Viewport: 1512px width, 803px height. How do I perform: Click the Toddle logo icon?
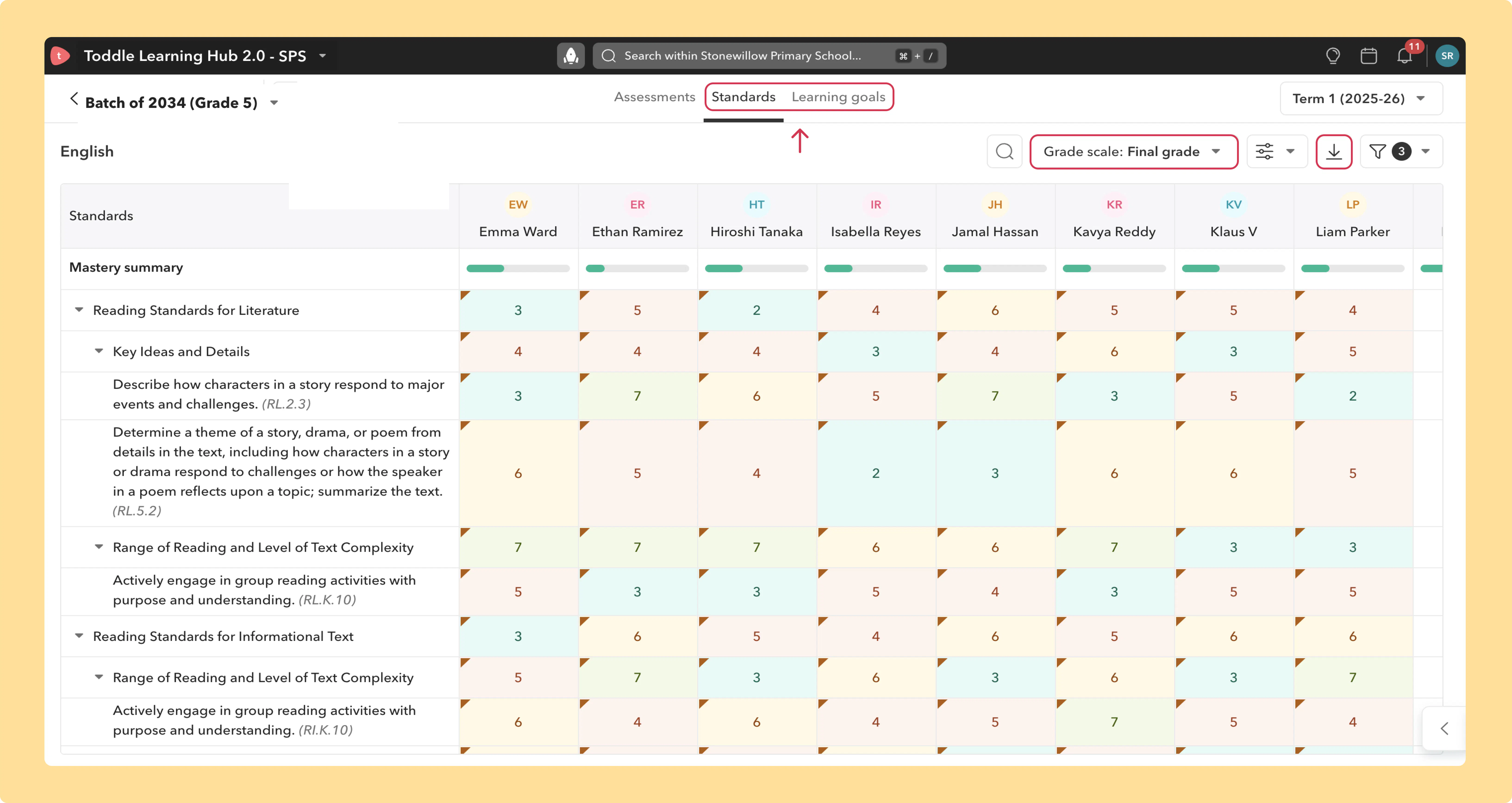60,56
